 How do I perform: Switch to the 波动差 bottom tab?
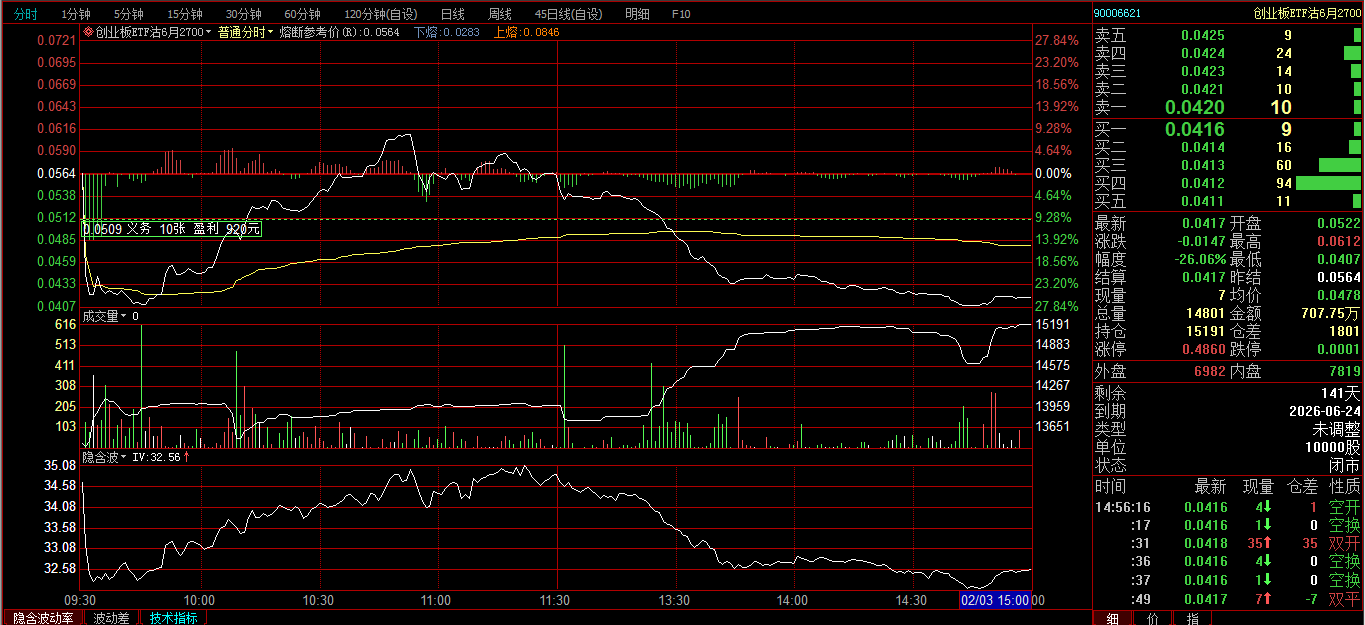(x=111, y=618)
